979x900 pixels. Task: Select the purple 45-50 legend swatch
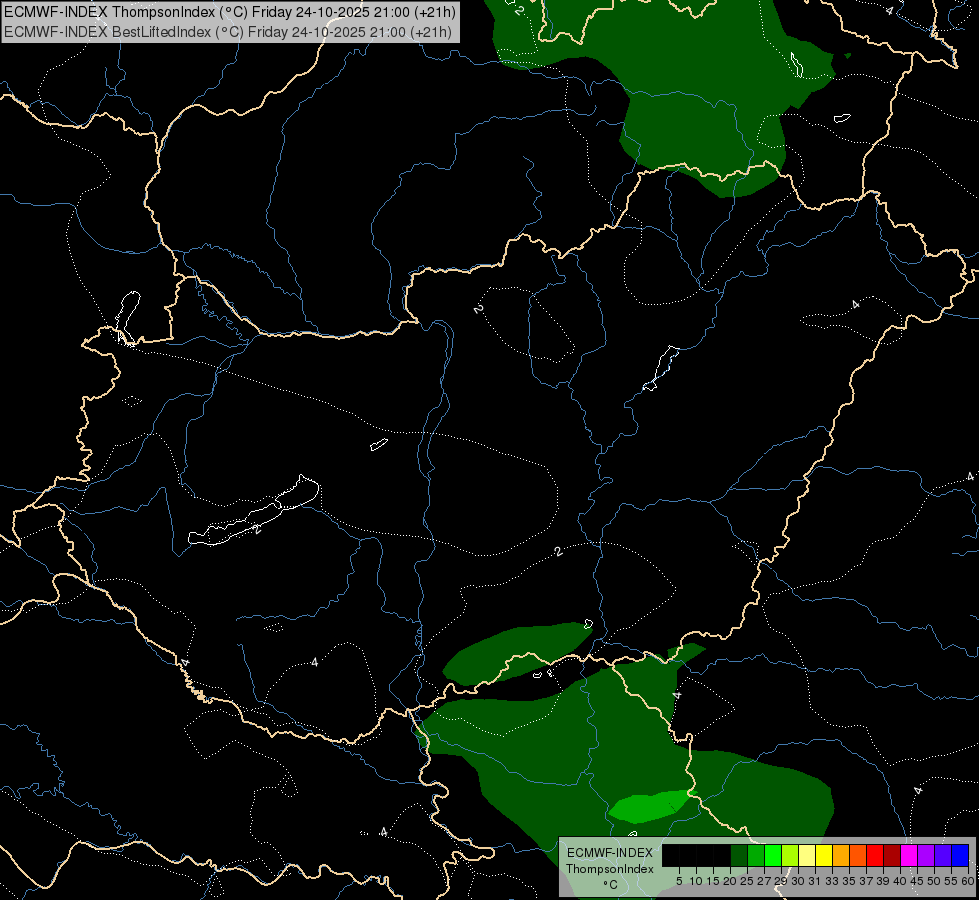(x=926, y=855)
